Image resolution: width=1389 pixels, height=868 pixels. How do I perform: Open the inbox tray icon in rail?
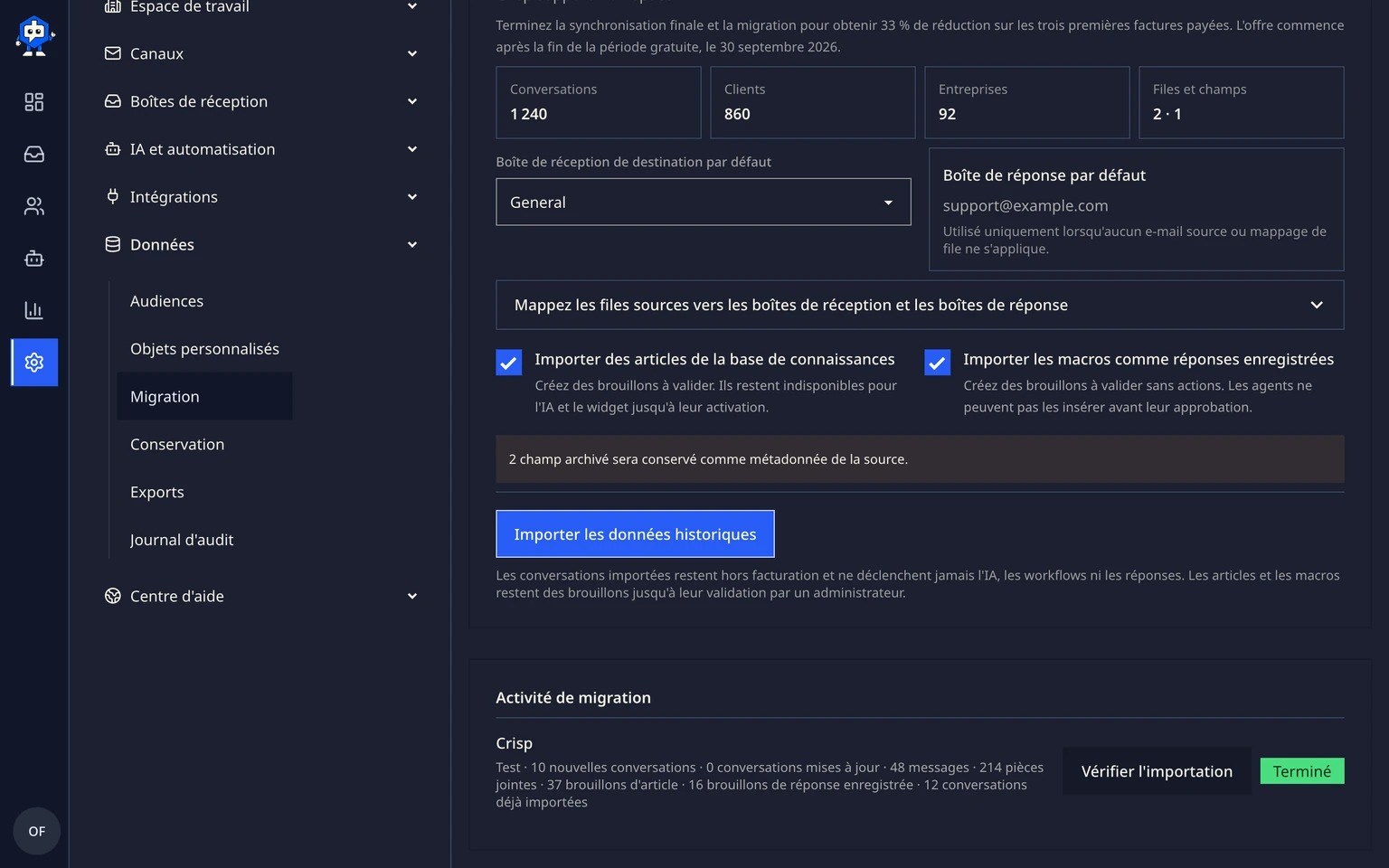34,155
